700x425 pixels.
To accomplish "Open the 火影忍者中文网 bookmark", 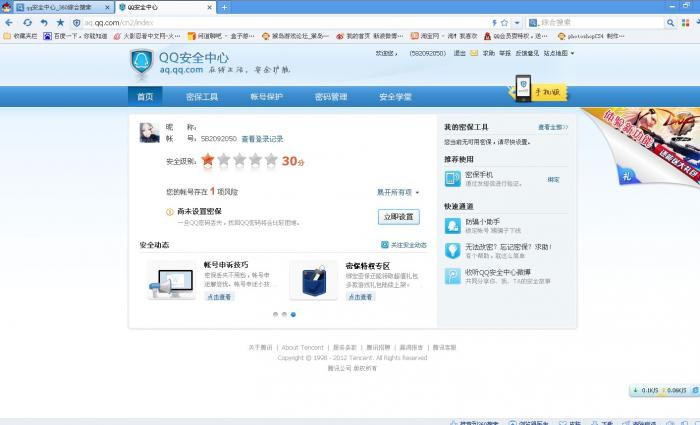I will [x=147, y=36].
